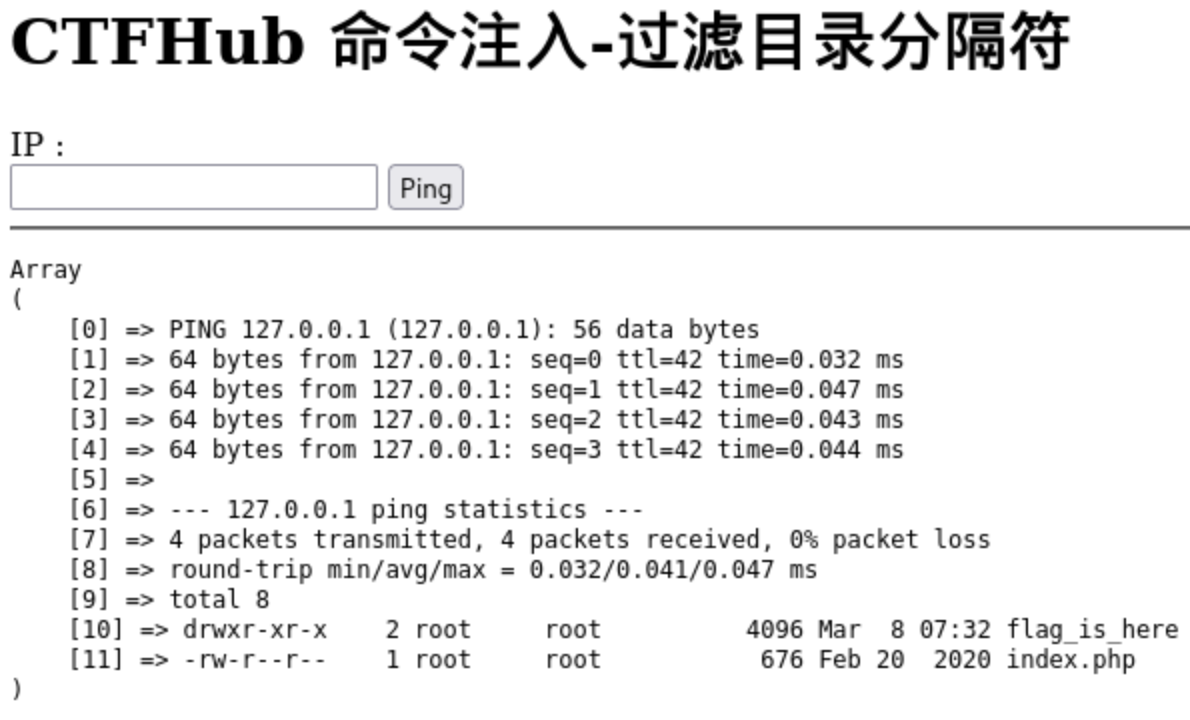The width and height of the screenshot is (1190, 720).
Task: Click the 'ping statistics' output line
Action: [x=435, y=510]
